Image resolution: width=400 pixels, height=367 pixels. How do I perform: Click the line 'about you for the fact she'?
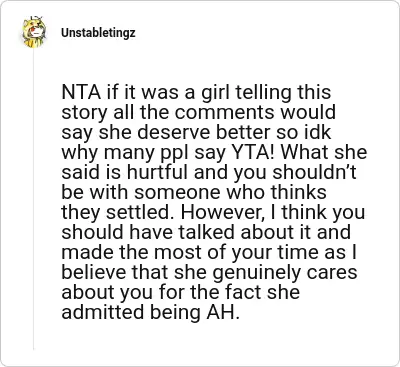(181, 292)
